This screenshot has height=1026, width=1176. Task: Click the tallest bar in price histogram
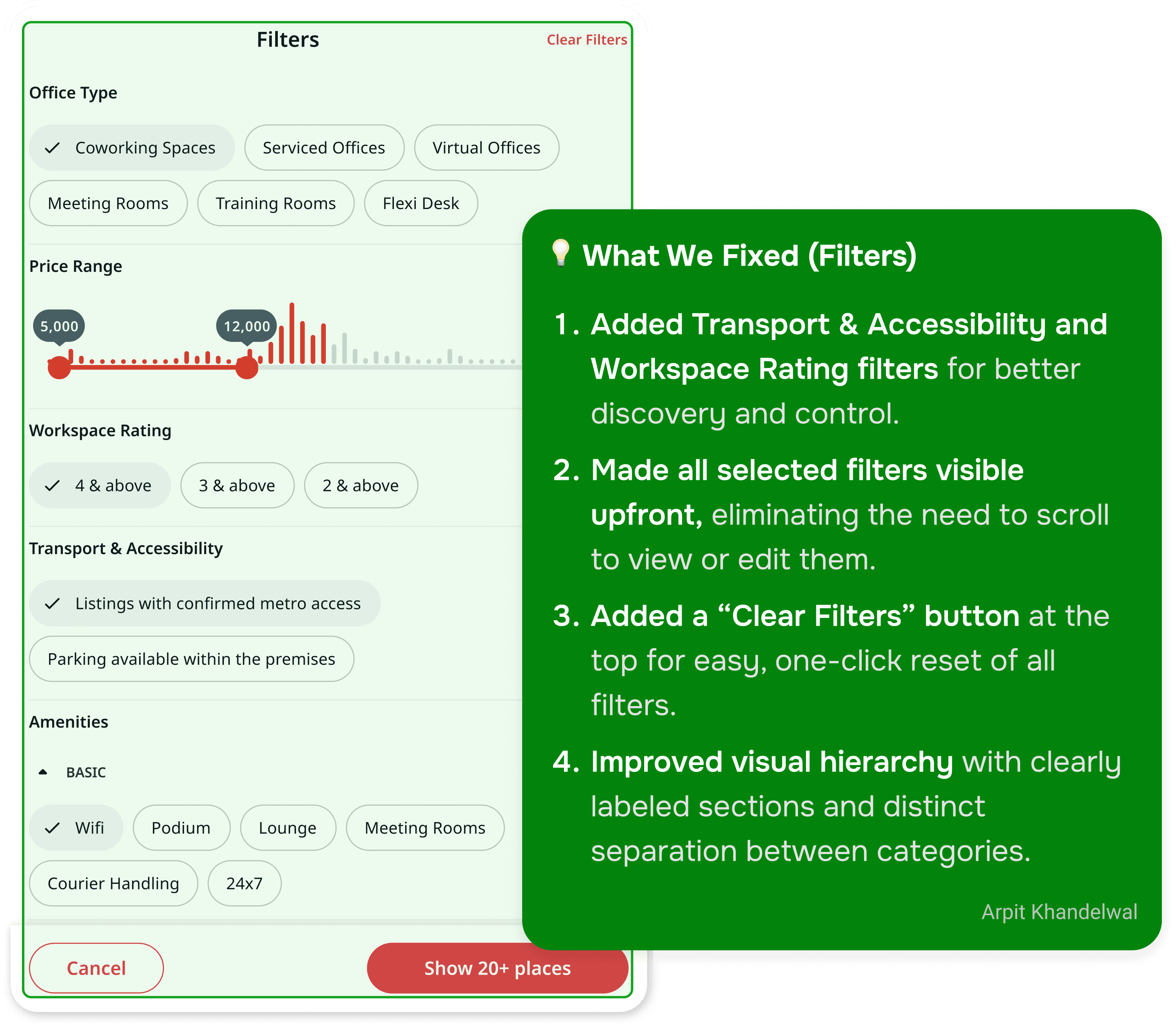(x=292, y=333)
